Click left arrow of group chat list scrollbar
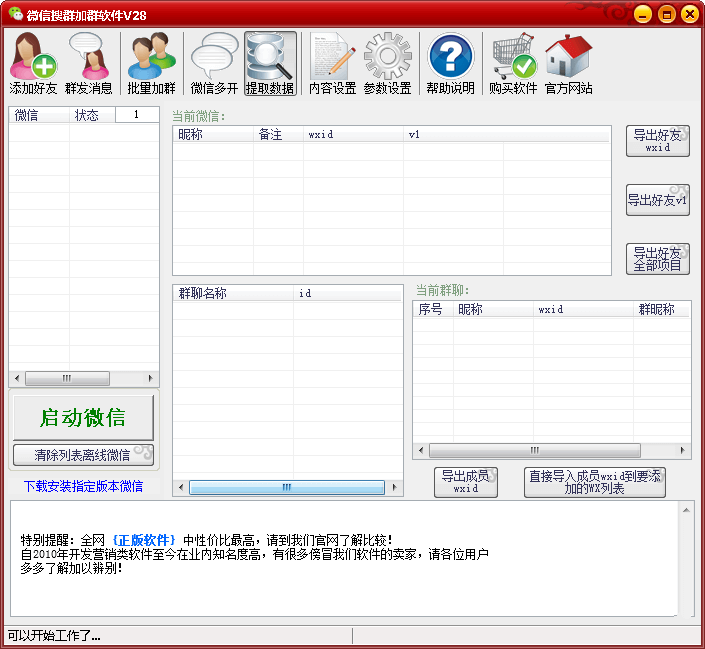The width and height of the screenshot is (705, 649). coord(181,487)
